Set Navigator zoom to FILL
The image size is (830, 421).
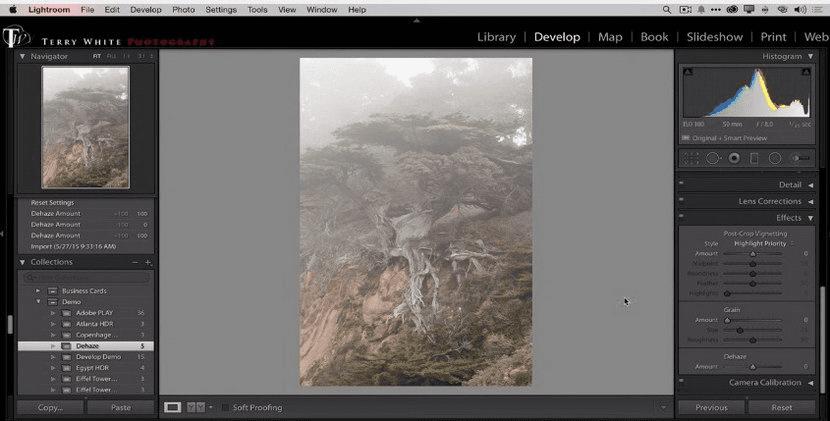pyautogui.click(x=111, y=56)
